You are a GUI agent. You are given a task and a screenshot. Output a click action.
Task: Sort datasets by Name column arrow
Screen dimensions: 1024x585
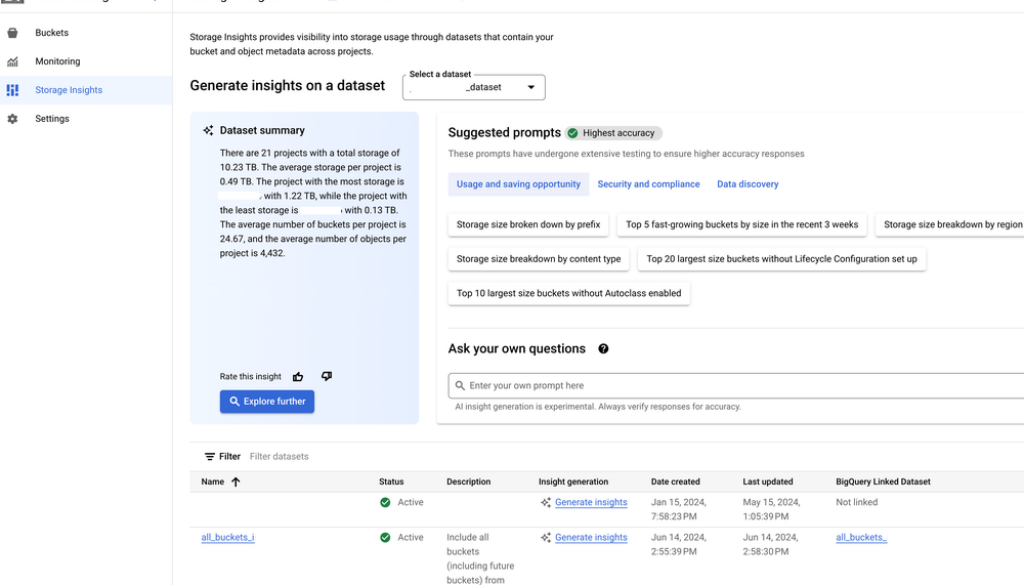pyautogui.click(x=236, y=482)
